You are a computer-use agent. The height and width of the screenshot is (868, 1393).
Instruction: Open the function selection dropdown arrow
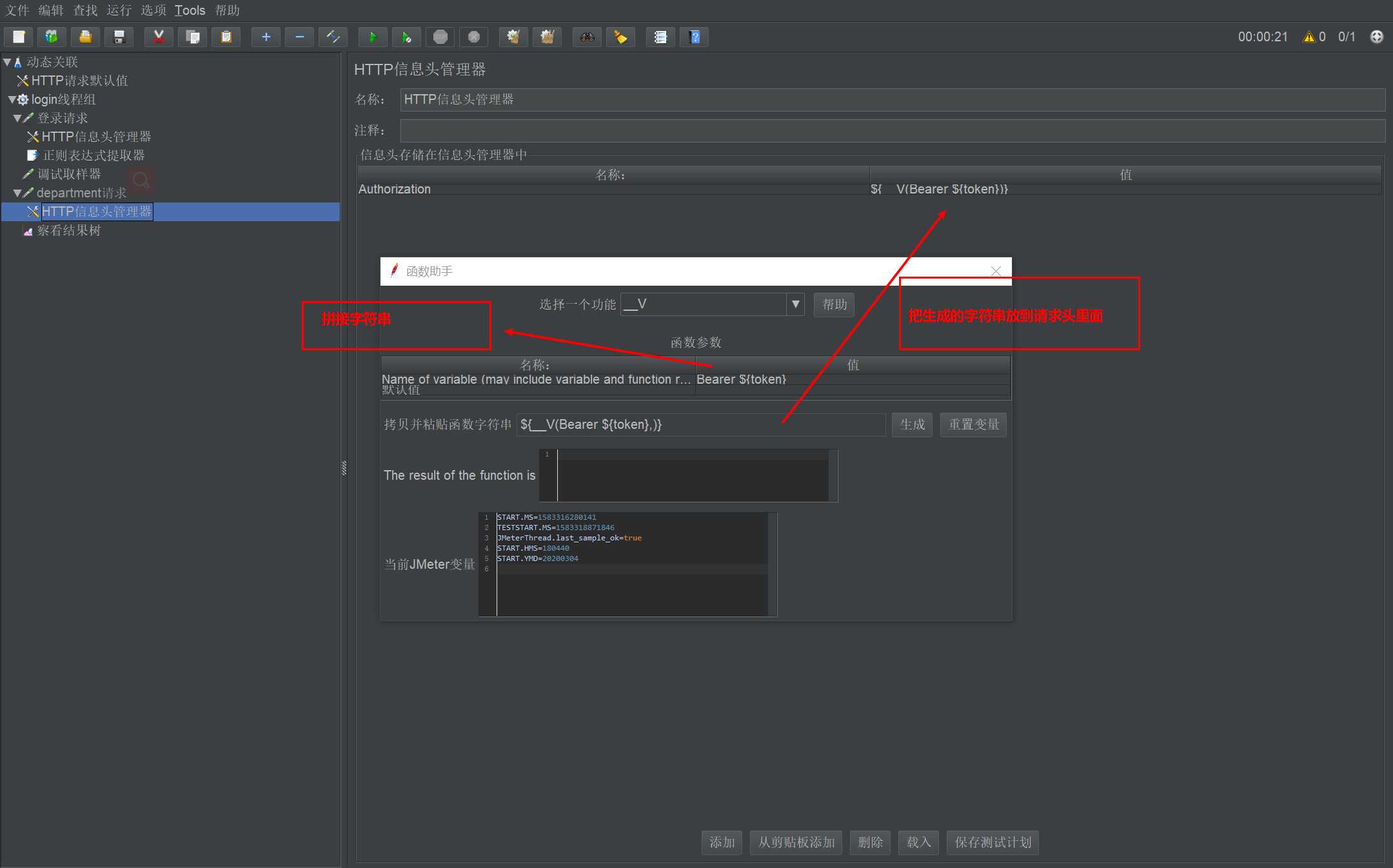tap(795, 304)
